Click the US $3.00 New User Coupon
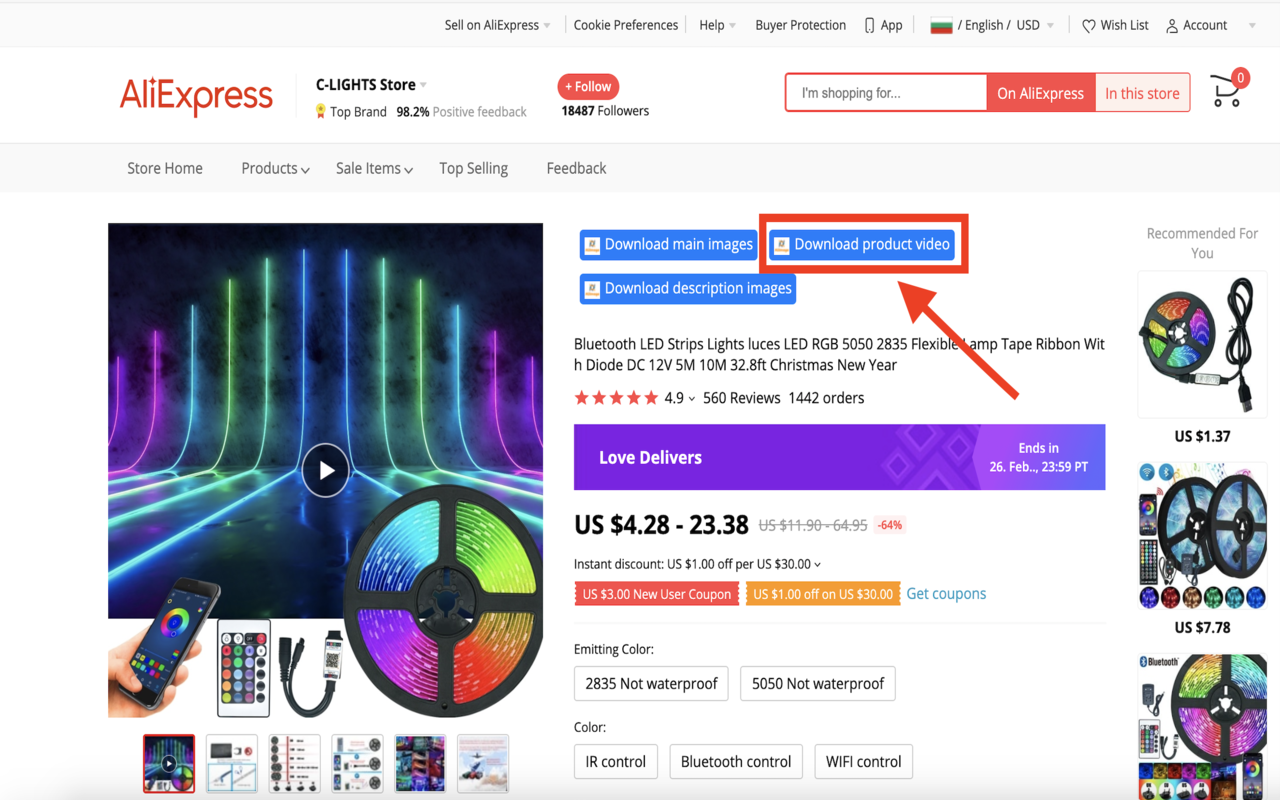The height and width of the screenshot is (800, 1280). 657,594
